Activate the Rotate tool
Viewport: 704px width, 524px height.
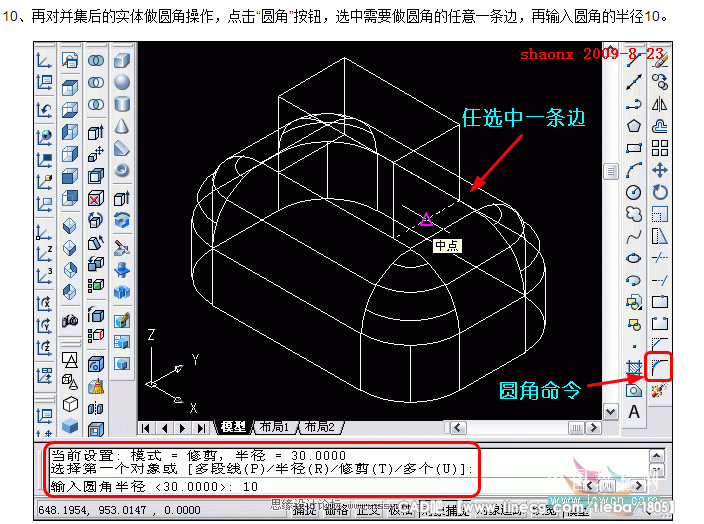point(659,192)
